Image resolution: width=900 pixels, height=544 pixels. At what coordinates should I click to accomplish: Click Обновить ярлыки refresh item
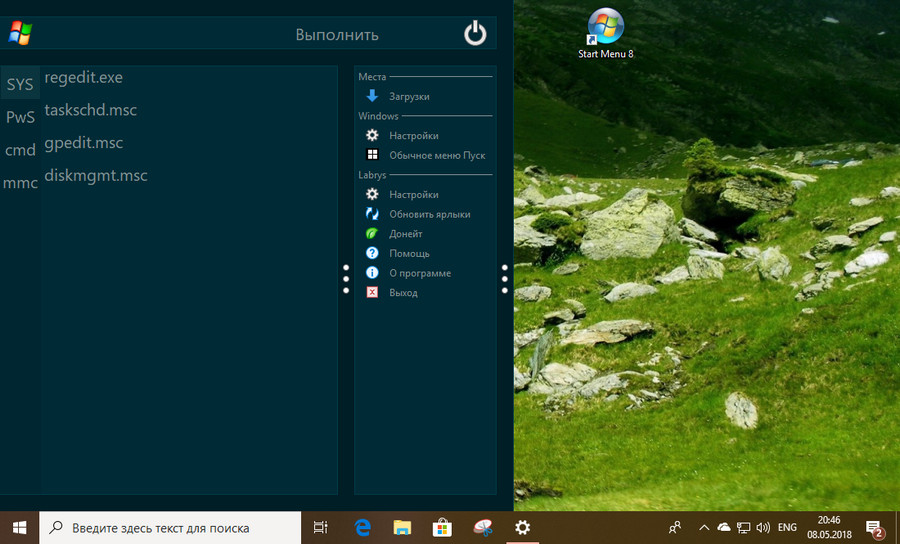(428, 214)
